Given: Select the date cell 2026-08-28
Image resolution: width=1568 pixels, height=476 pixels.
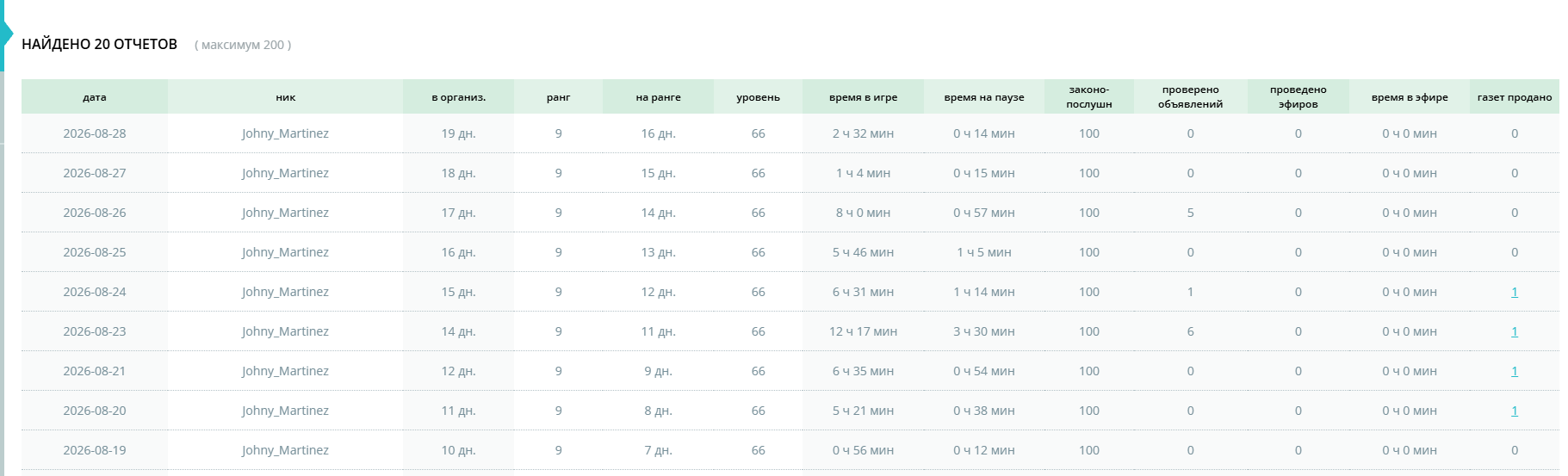Looking at the screenshot, I should 95,133.
